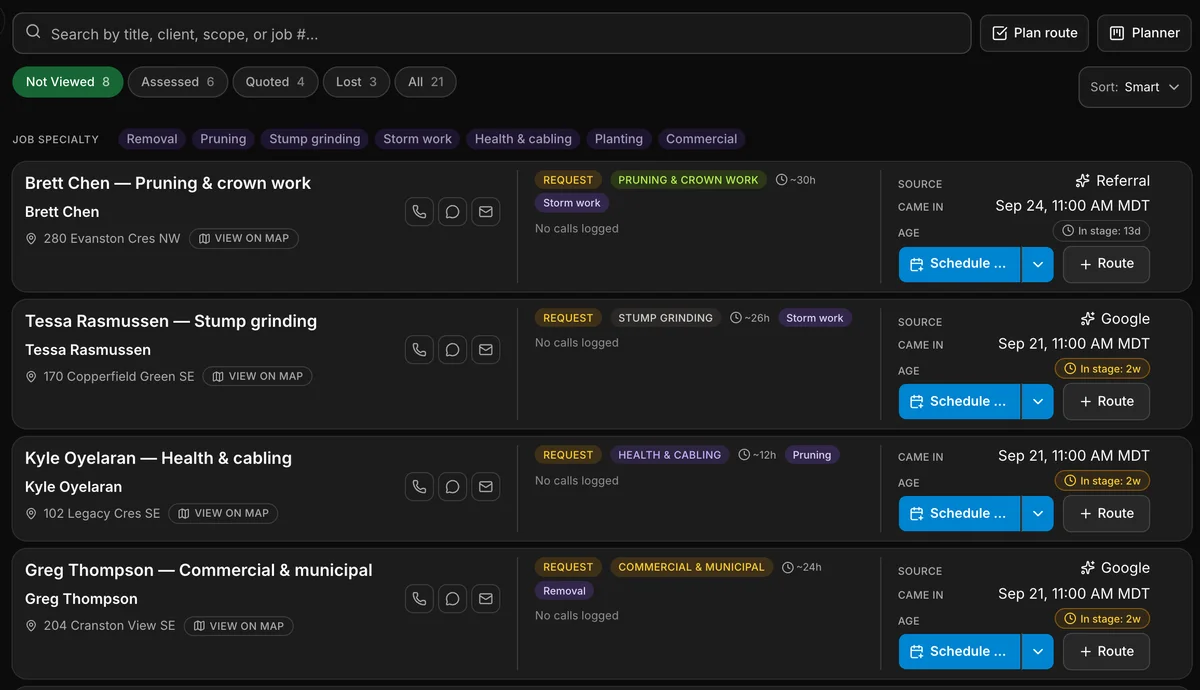Click envelope icon on Greg Thompson card
The height and width of the screenshot is (690, 1200).
click(486, 599)
